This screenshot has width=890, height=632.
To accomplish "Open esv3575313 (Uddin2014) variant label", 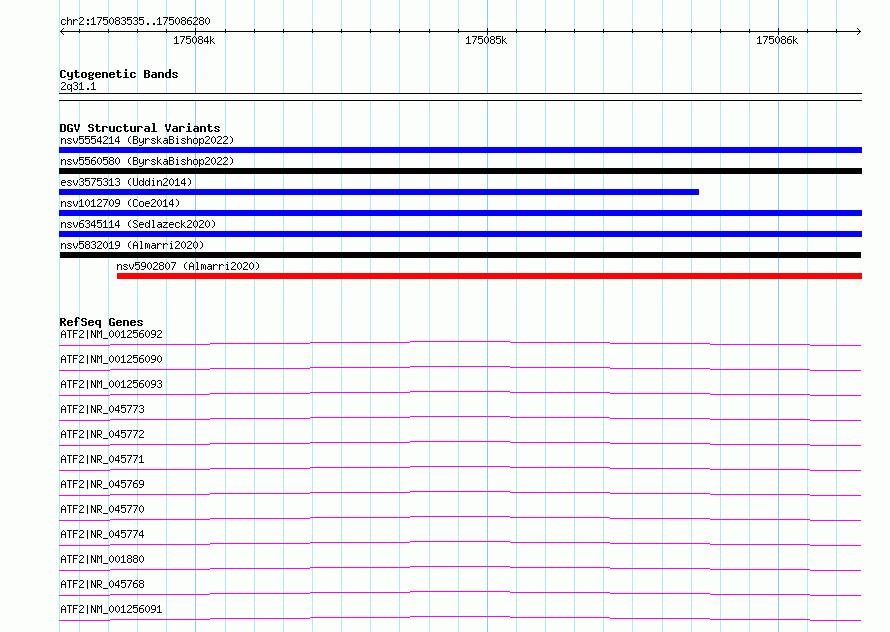I will 126,182.
